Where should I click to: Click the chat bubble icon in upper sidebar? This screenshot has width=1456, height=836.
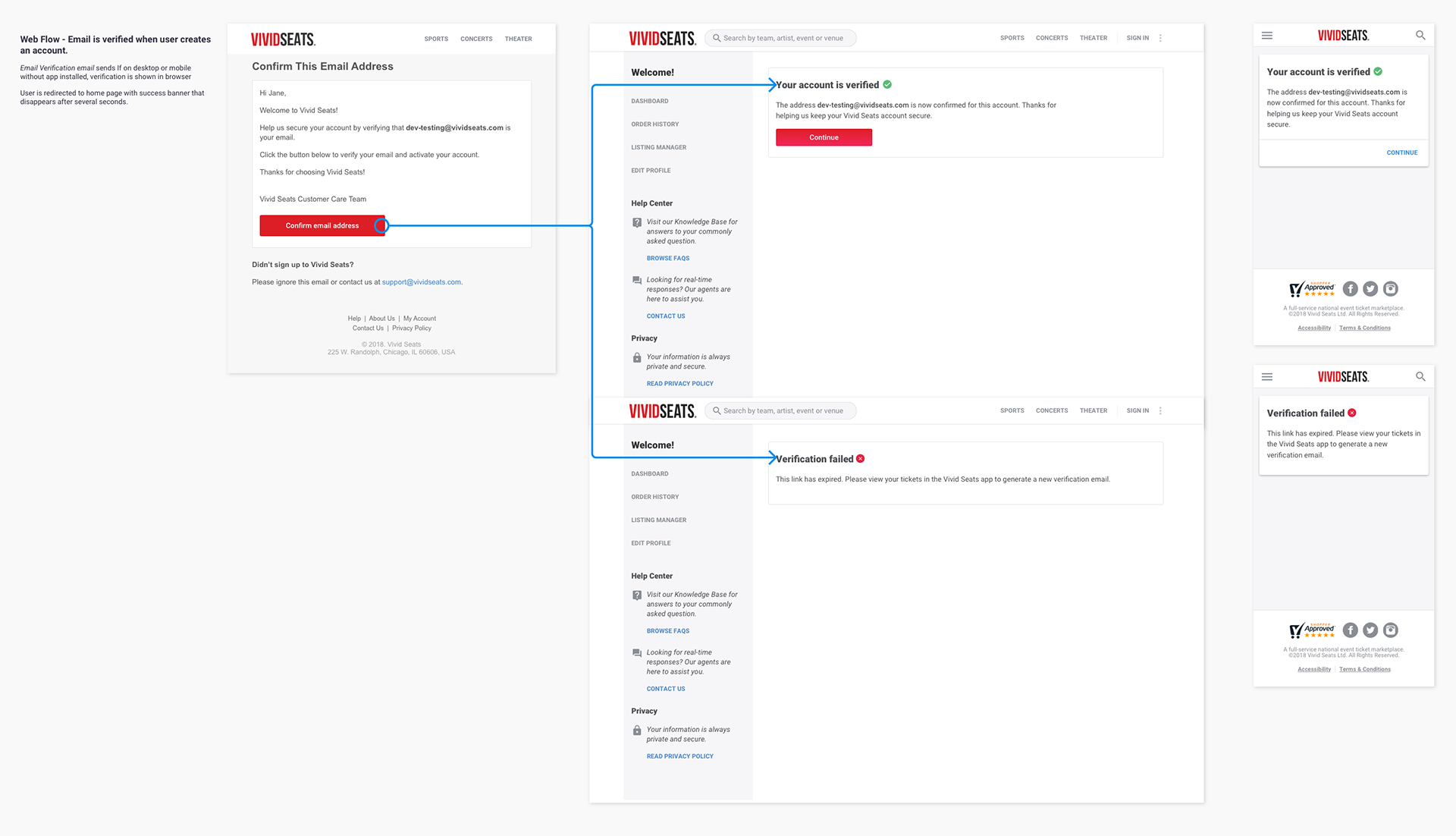coord(637,281)
